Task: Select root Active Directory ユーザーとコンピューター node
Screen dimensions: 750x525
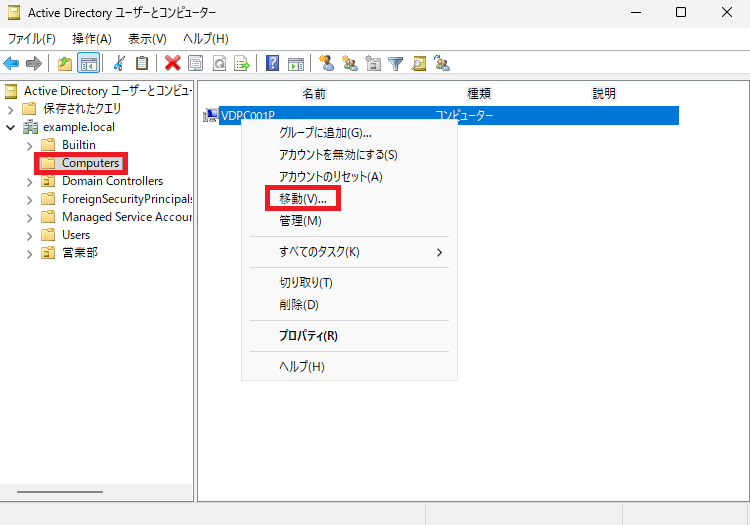Action: [108, 91]
